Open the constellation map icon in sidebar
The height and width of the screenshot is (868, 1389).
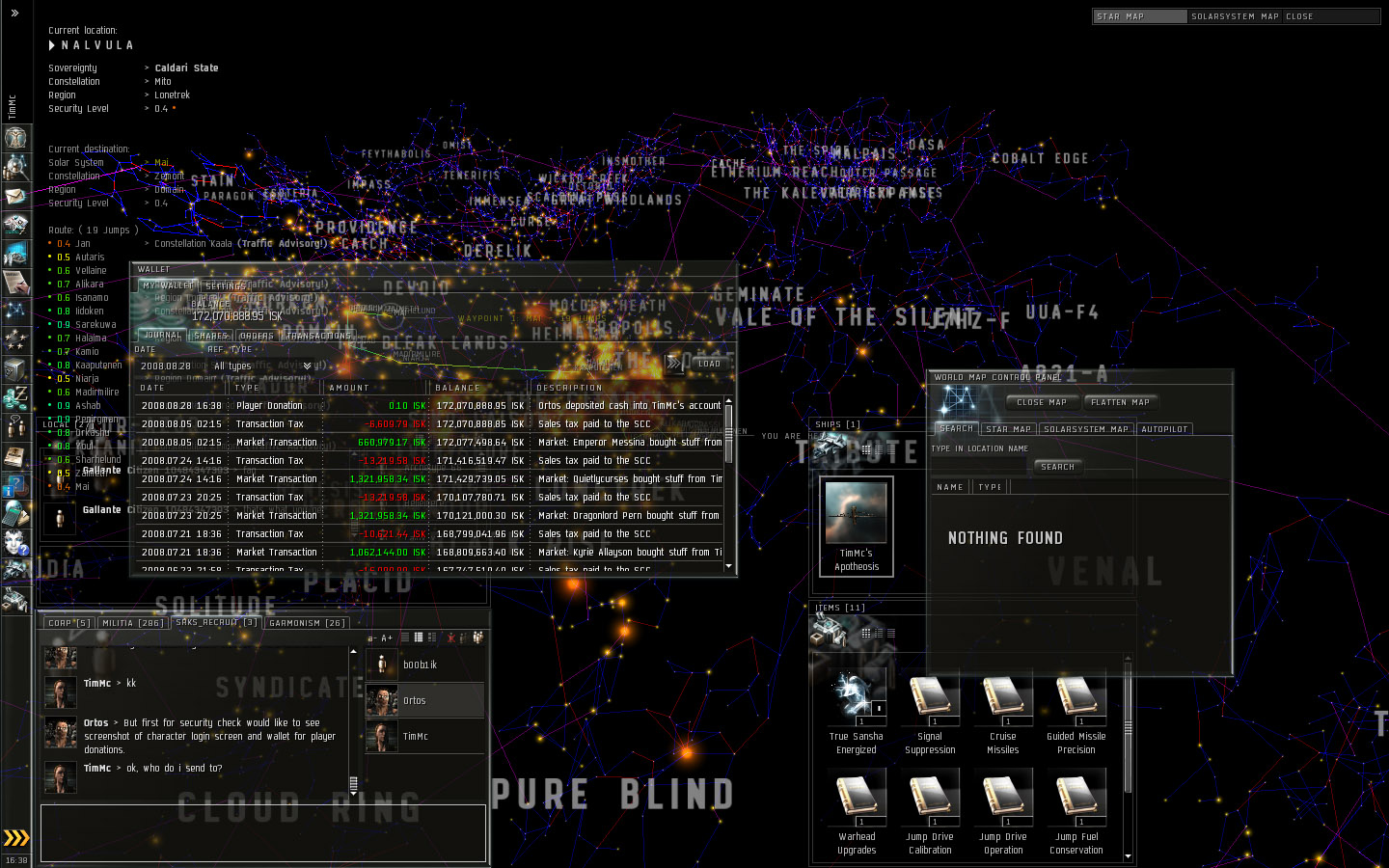click(15, 311)
